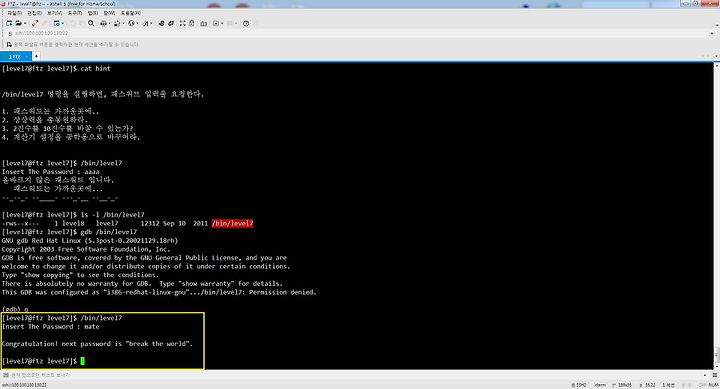Open the 편집(E) menu
The height and width of the screenshot is (389, 720).
coord(34,13)
